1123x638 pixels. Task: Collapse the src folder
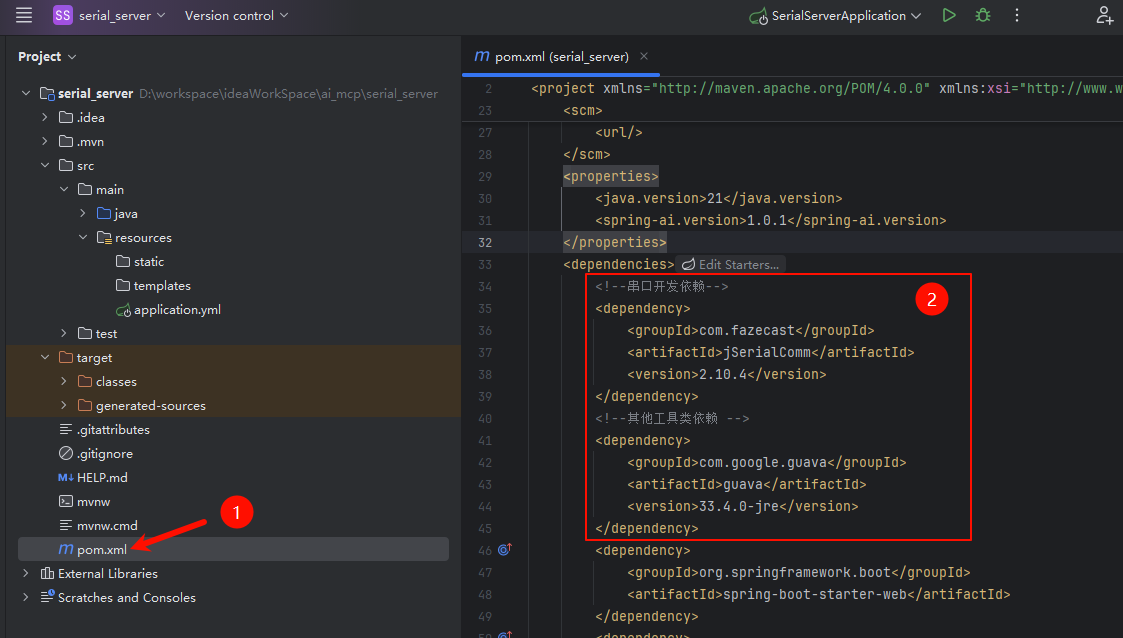(x=44, y=165)
